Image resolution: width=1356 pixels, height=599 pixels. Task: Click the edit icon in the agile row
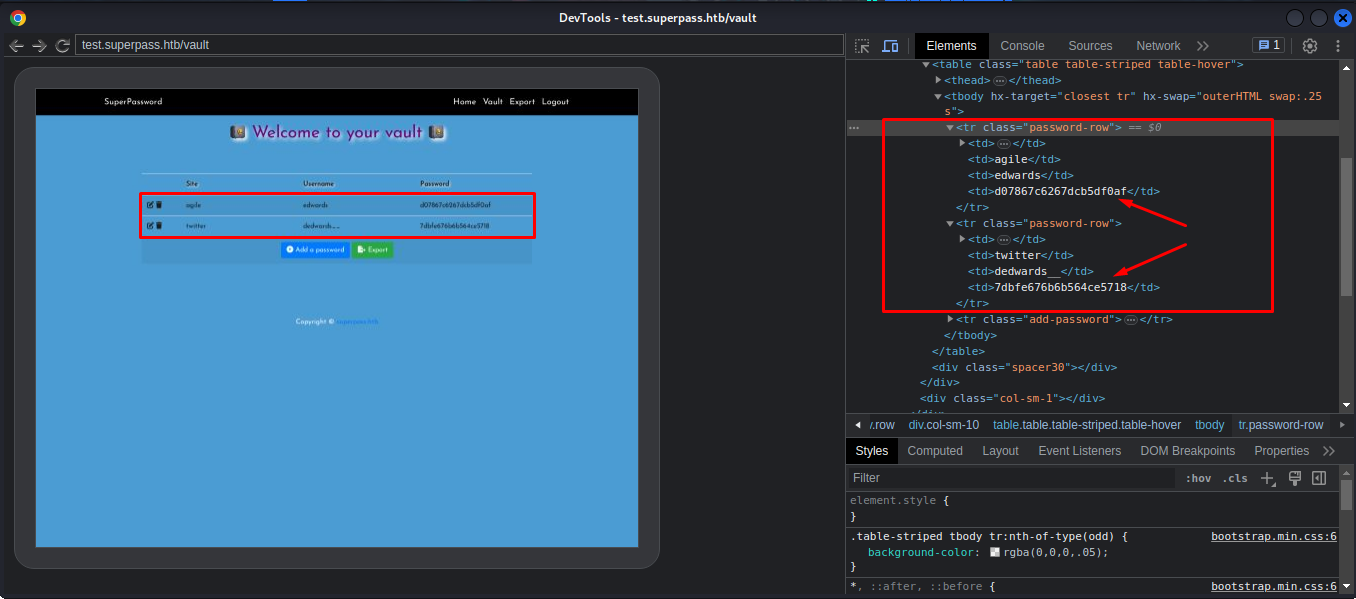[150, 205]
